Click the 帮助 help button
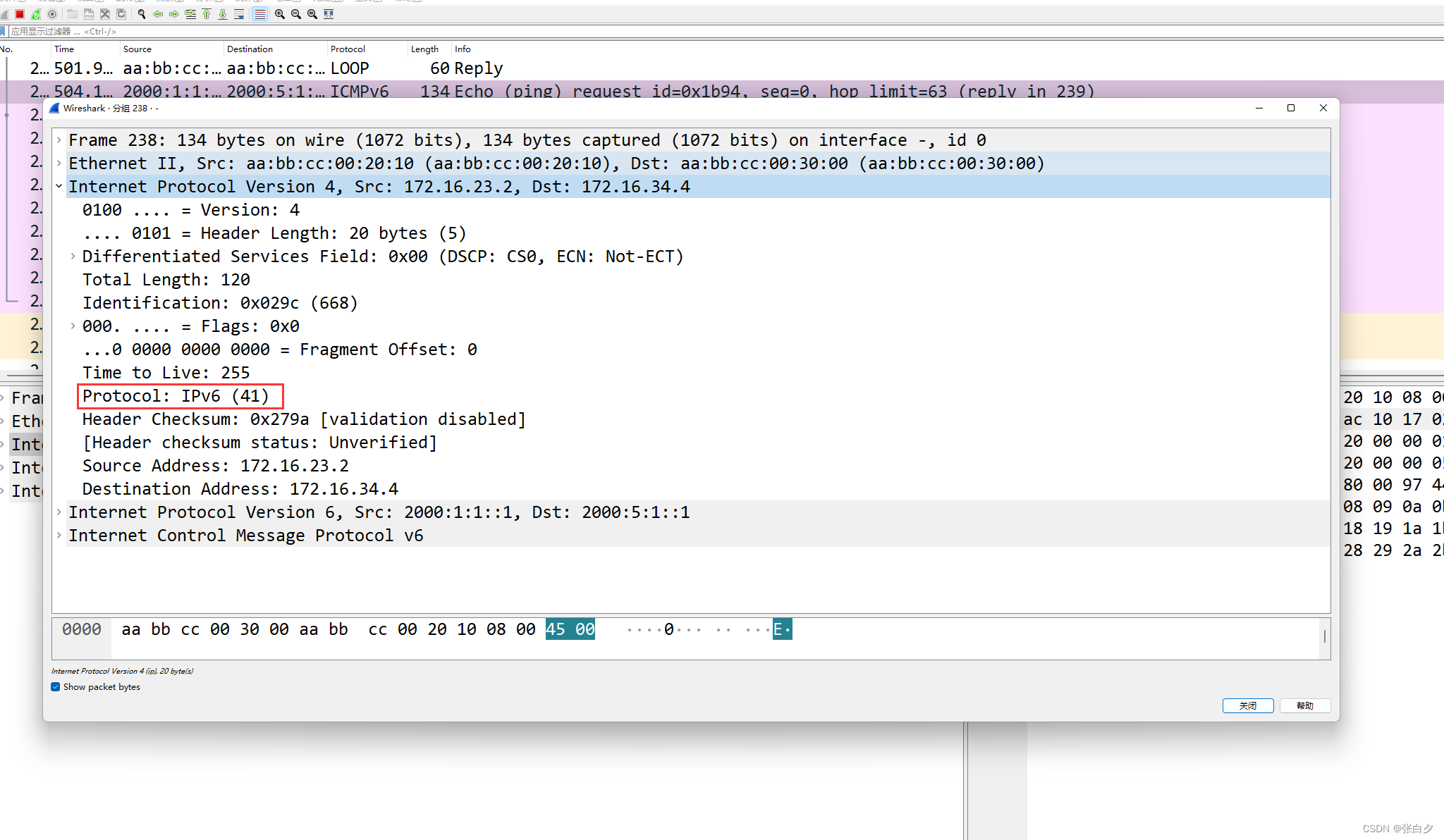This screenshot has height=840, width=1444. point(1304,705)
